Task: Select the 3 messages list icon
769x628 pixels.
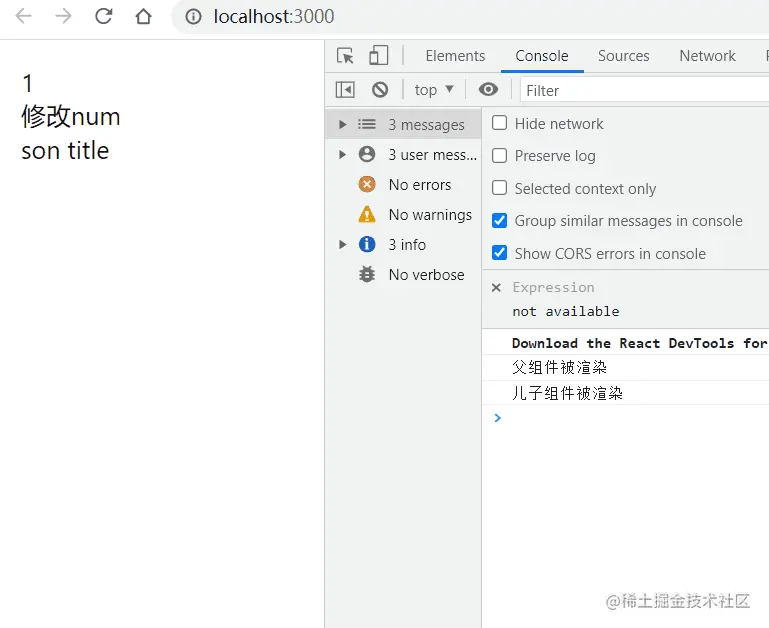Action: 367,124
